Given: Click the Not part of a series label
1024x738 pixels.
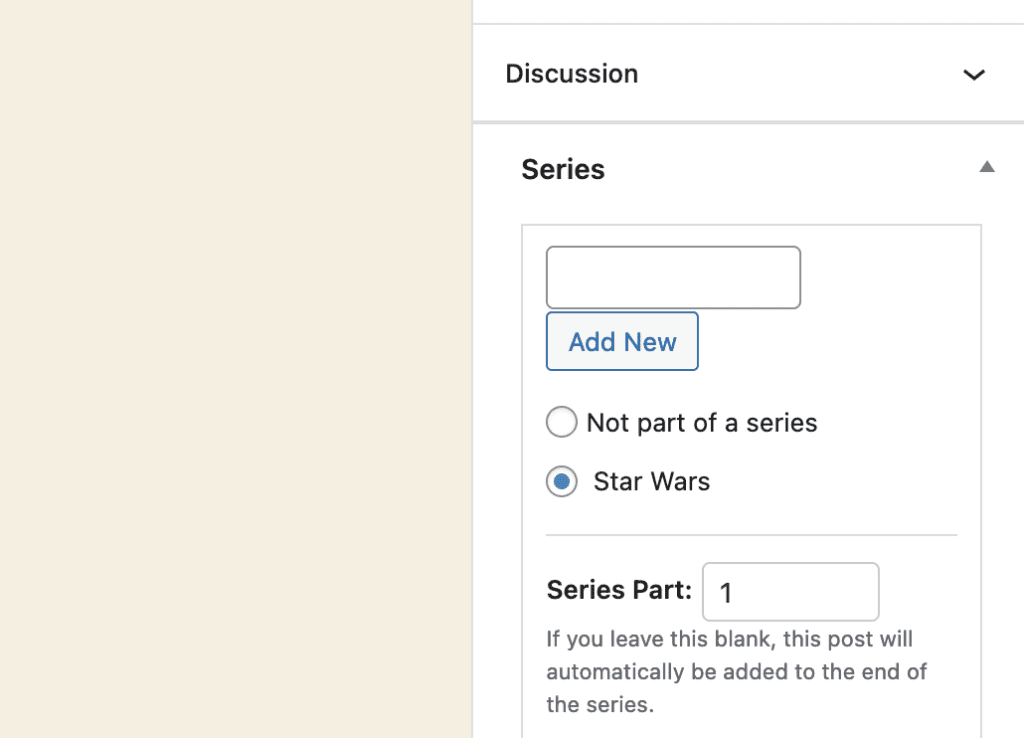Looking at the screenshot, I should (702, 422).
